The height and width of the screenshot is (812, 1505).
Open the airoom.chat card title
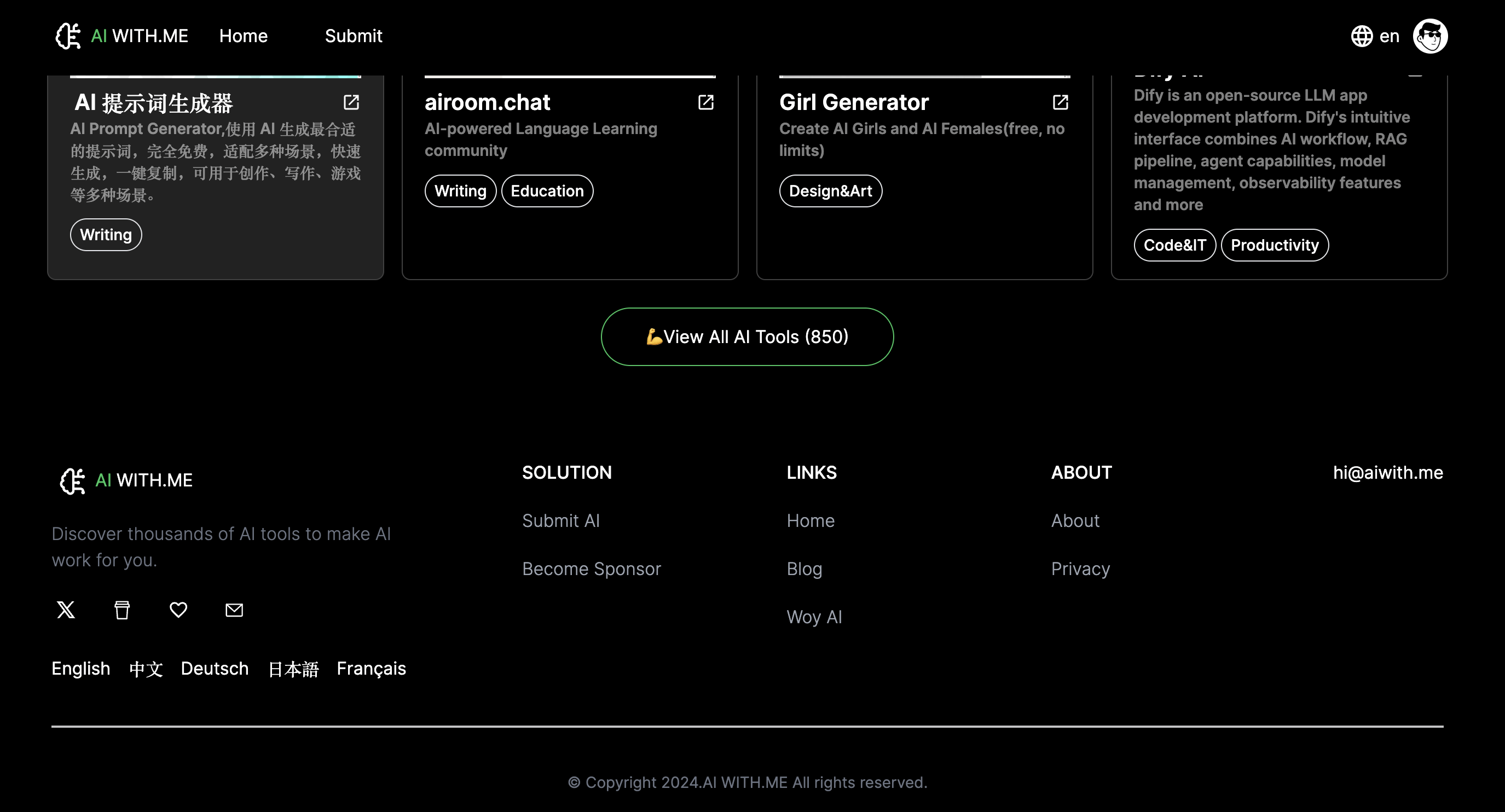click(487, 102)
